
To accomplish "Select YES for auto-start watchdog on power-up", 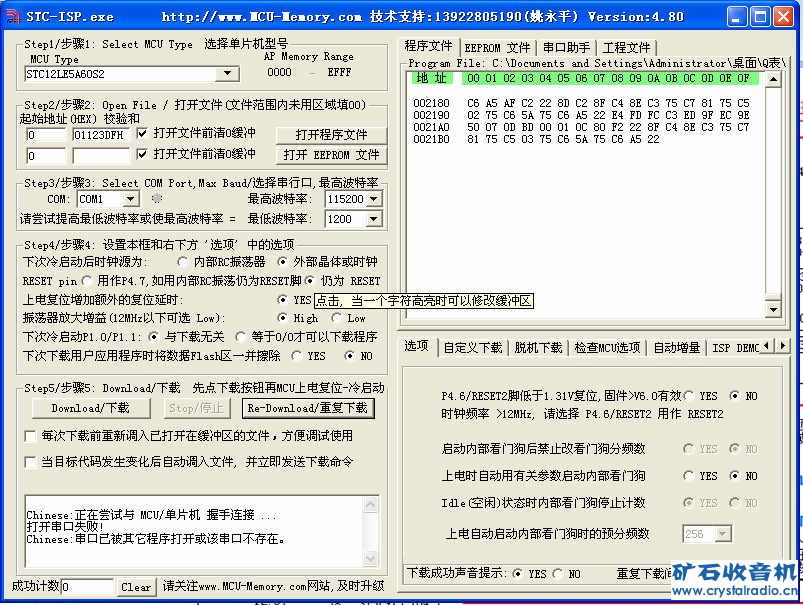I will click(x=689, y=475).
